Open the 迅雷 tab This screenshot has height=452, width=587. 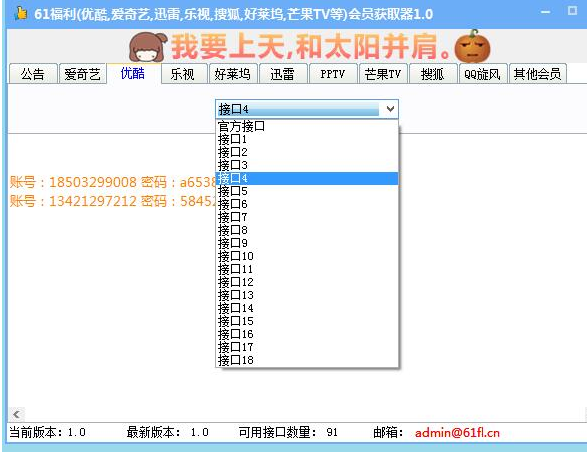283,74
